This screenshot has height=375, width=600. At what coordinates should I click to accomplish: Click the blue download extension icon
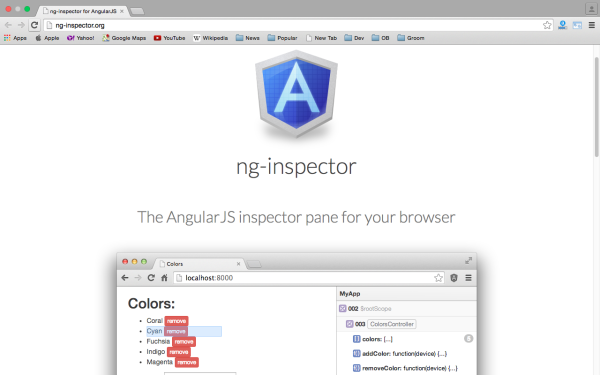pos(562,25)
